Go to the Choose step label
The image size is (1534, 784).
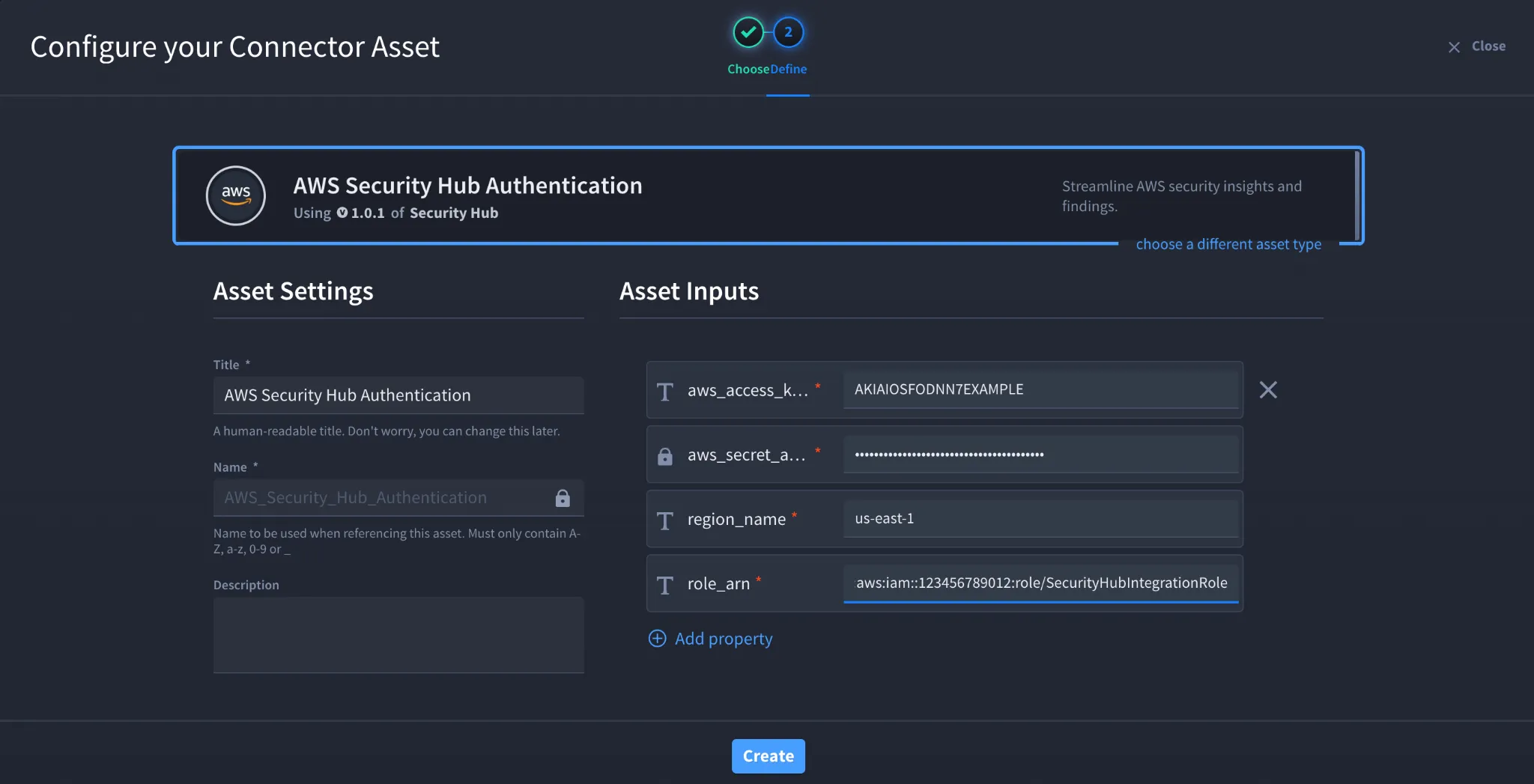748,69
